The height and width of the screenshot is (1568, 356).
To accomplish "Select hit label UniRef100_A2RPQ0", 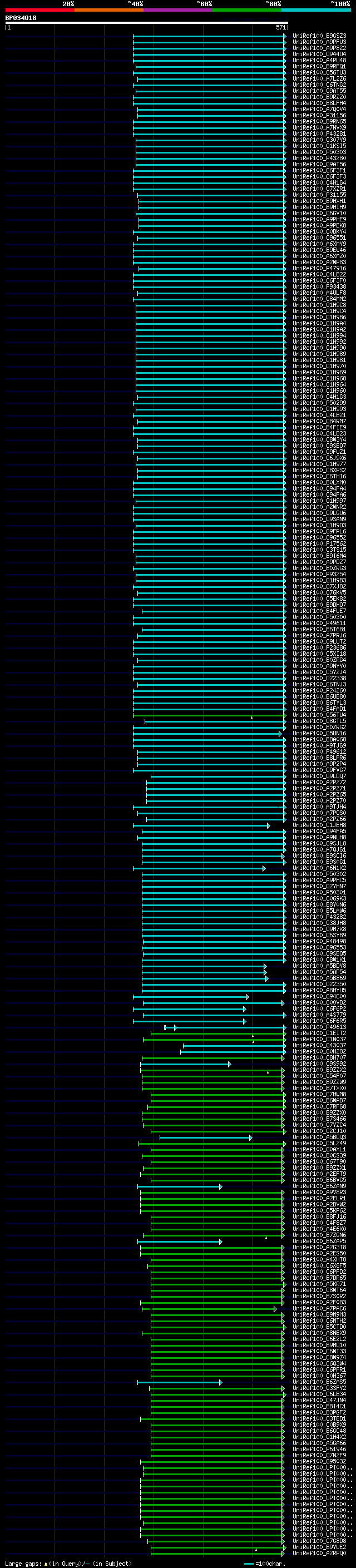I will pos(319,1554).
